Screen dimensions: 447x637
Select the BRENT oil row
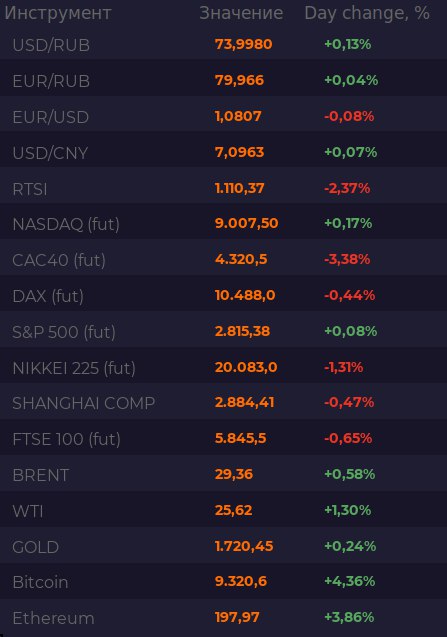224,475
